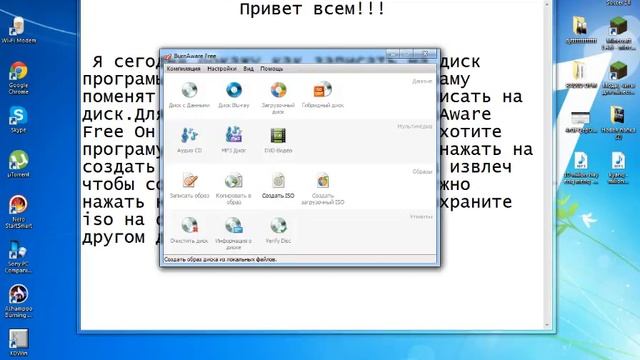Select the Nero StartSmart desktop shortcut

(x=18, y=212)
